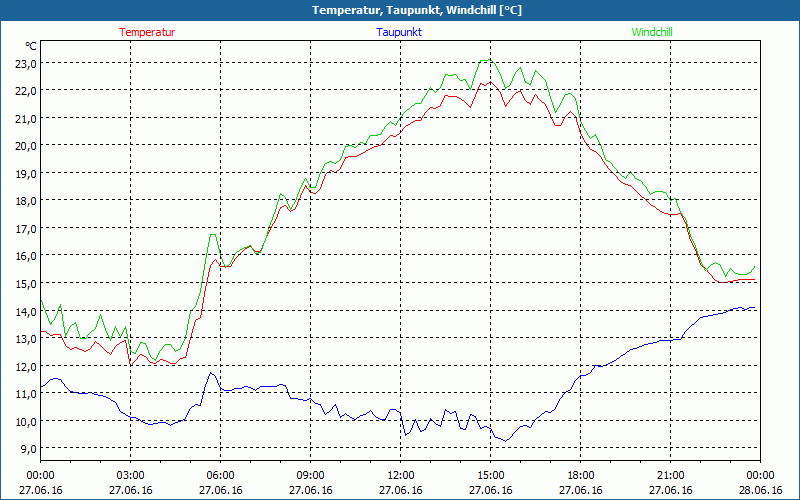Click the 06:00 time axis label
800x500 pixels.
220,476
